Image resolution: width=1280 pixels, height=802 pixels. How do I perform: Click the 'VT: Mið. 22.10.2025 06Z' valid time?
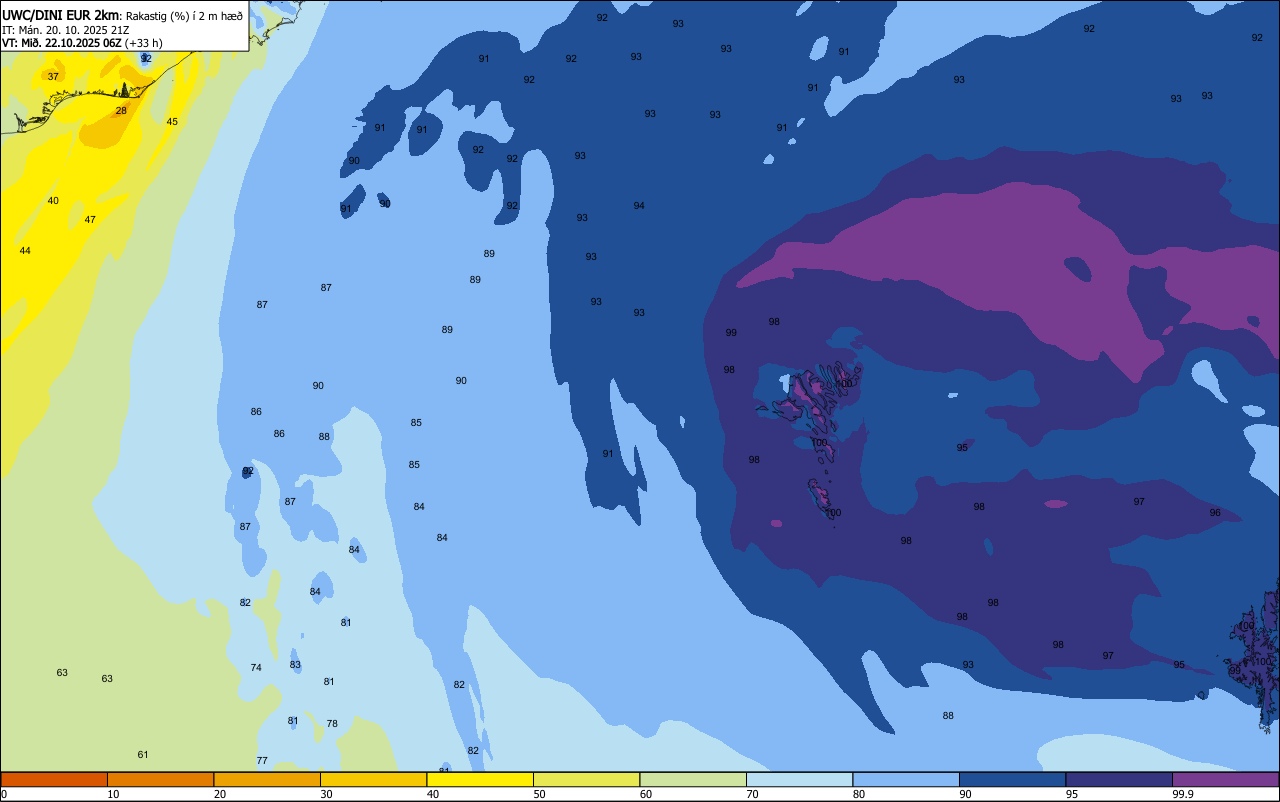[x=62, y=43]
